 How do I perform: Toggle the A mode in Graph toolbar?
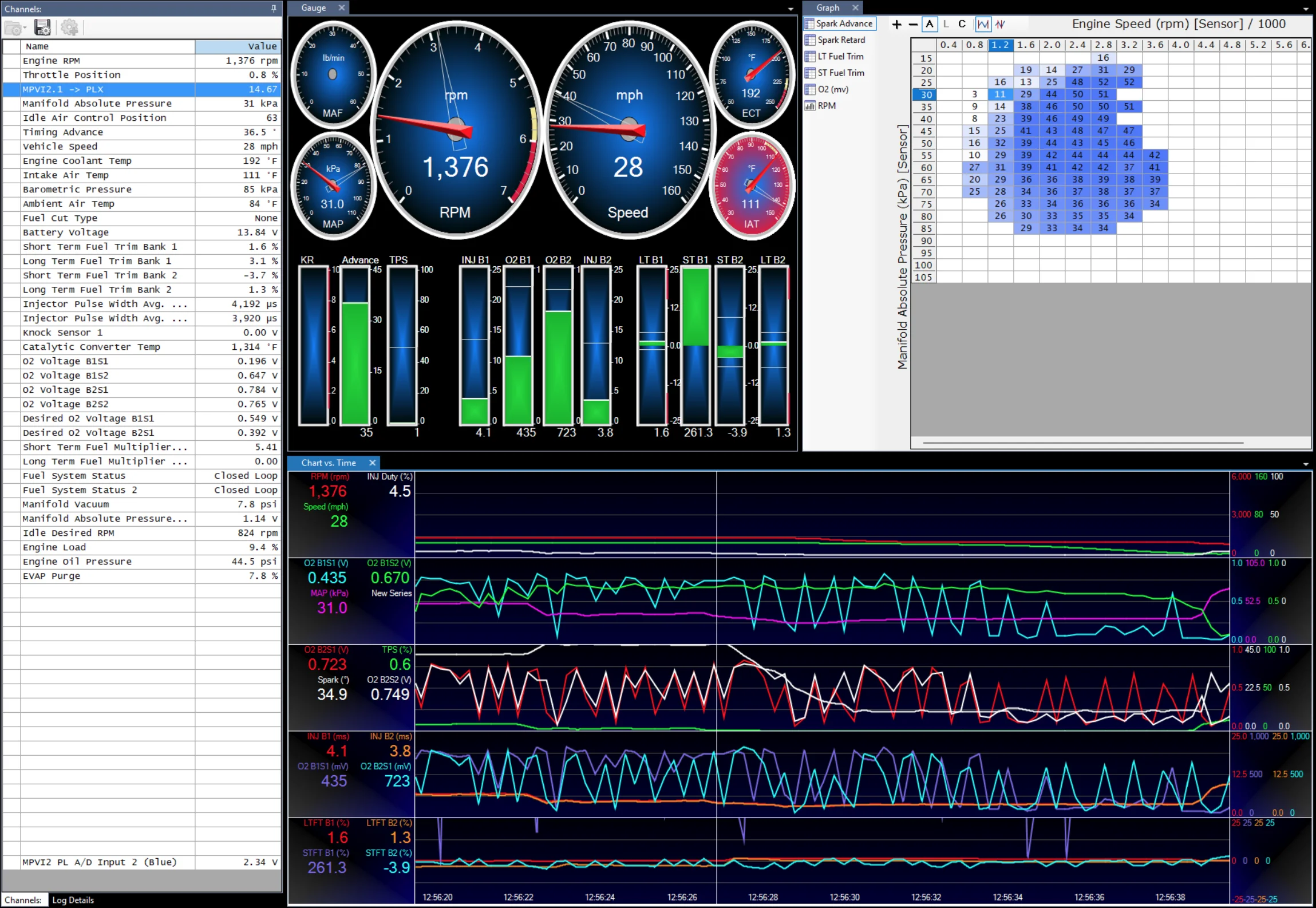(930, 24)
